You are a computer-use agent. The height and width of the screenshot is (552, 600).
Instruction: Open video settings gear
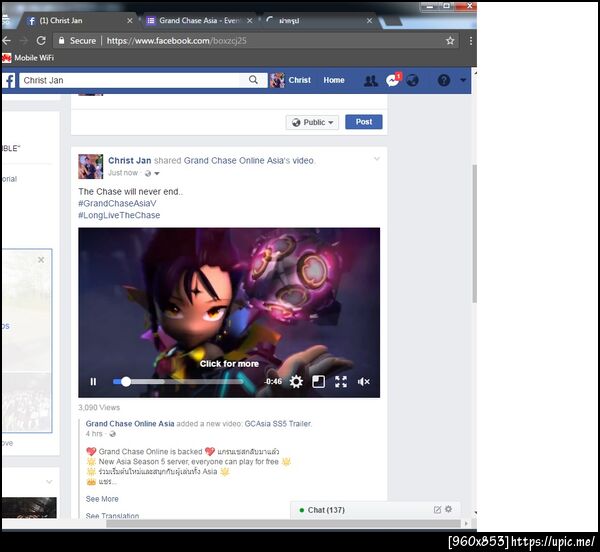[296, 381]
